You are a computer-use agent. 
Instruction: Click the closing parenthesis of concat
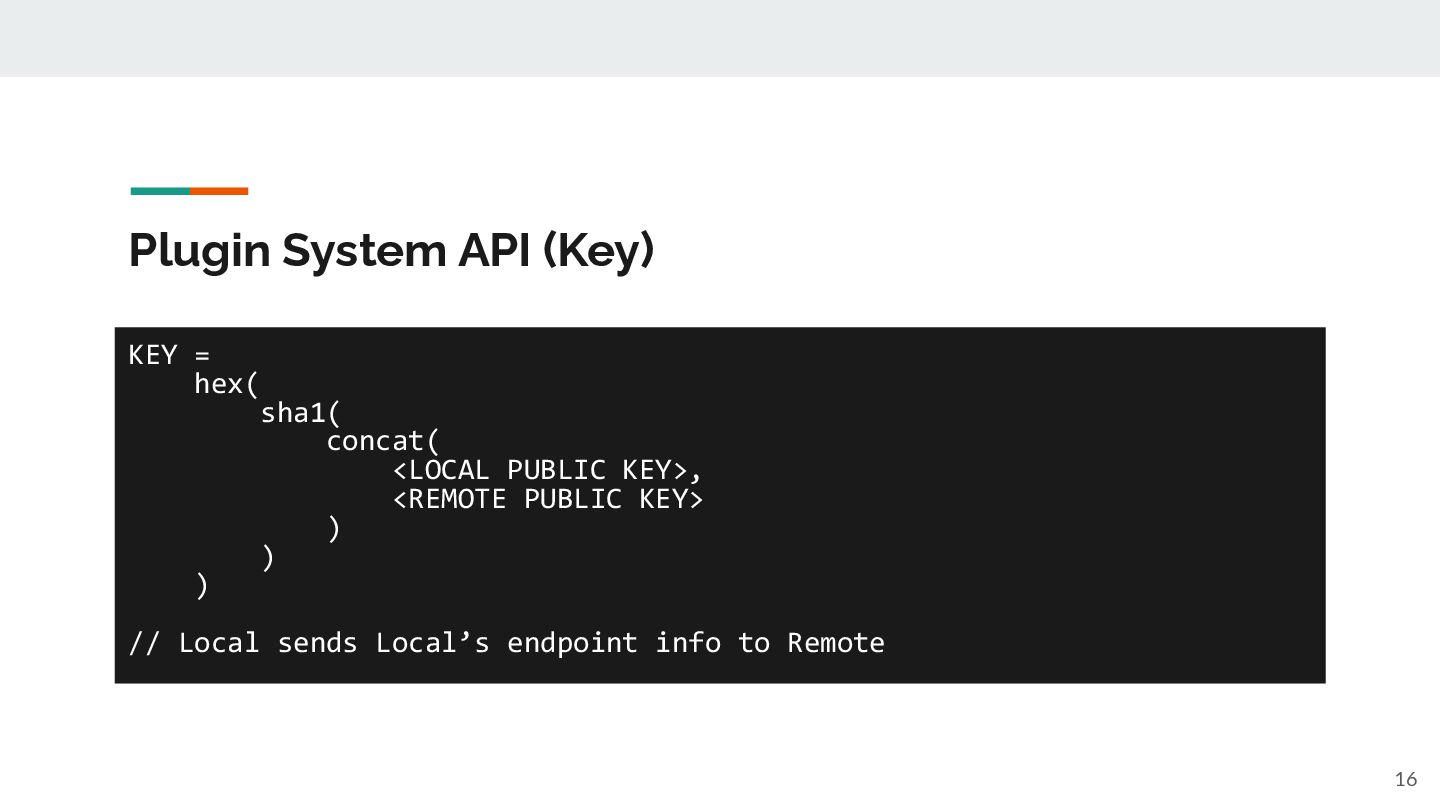(x=334, y=528)
